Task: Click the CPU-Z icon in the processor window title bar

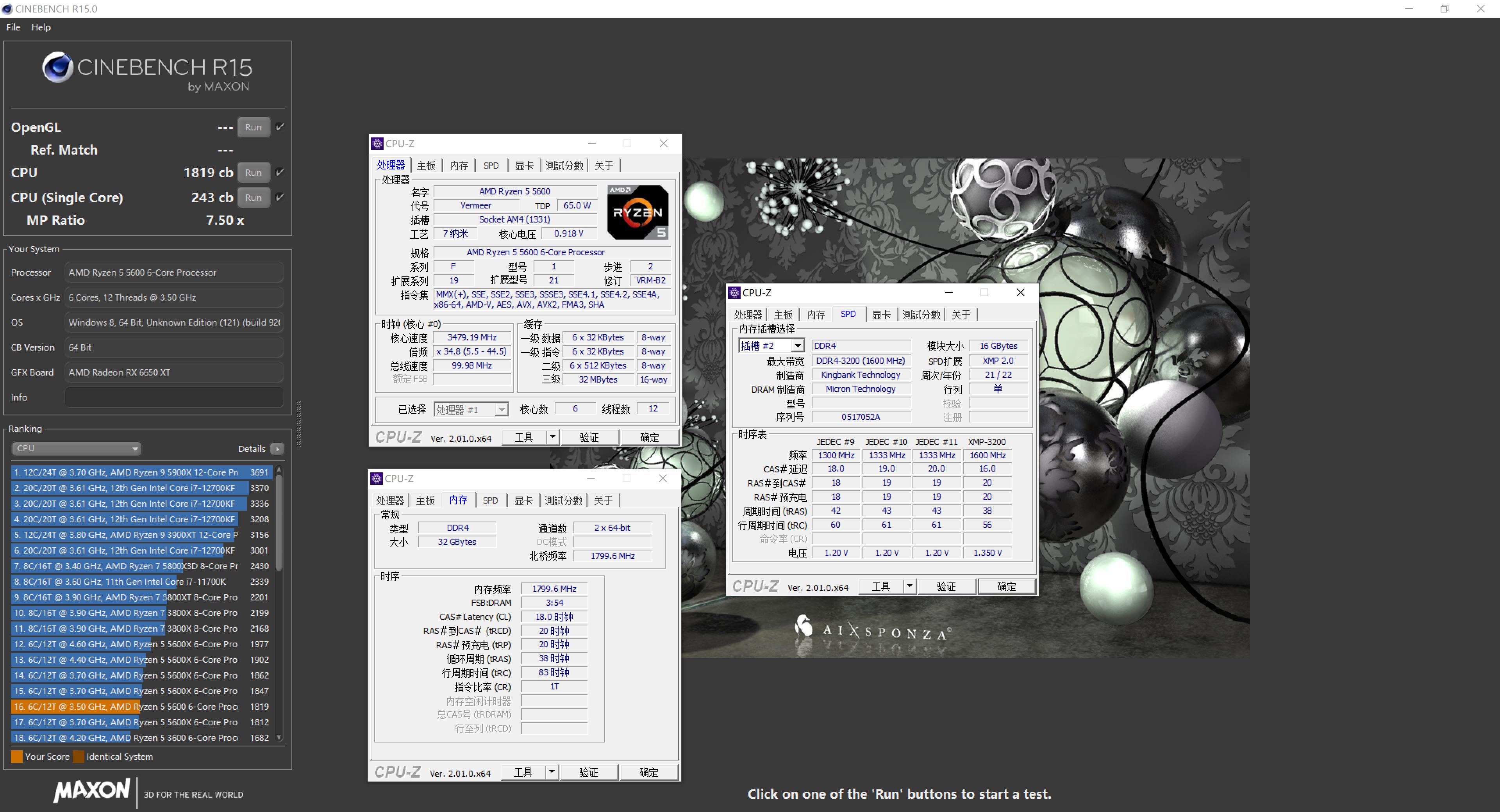Action: 378,143
